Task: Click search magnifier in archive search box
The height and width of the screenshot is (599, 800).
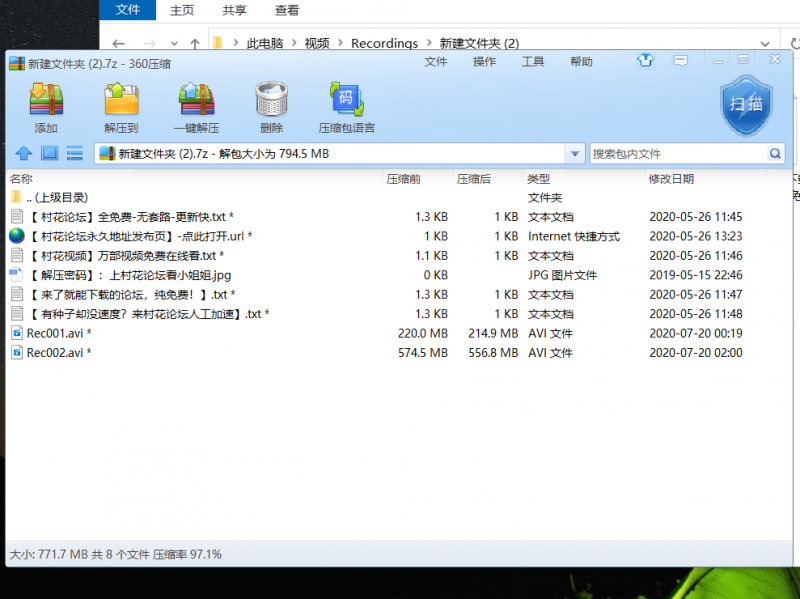Action: (774, 154)
